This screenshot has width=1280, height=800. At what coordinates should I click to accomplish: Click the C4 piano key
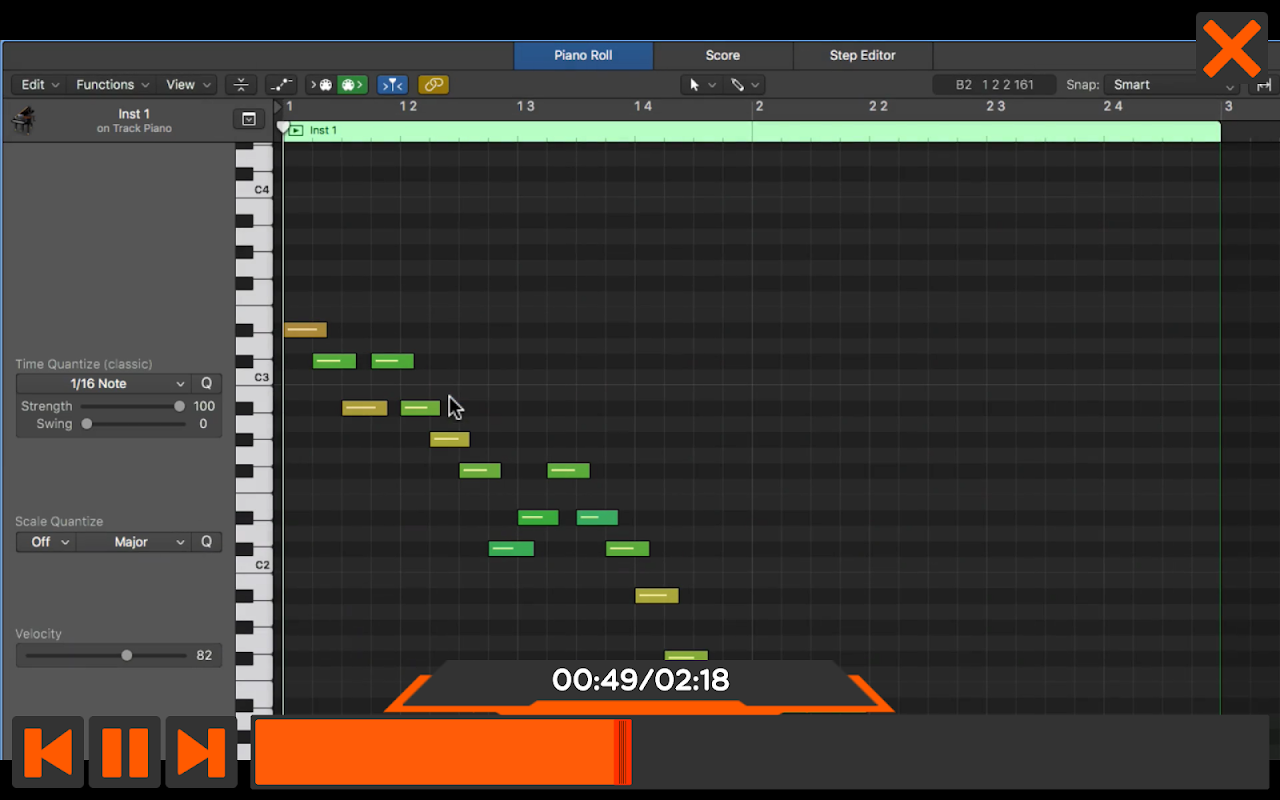point(254,189)
